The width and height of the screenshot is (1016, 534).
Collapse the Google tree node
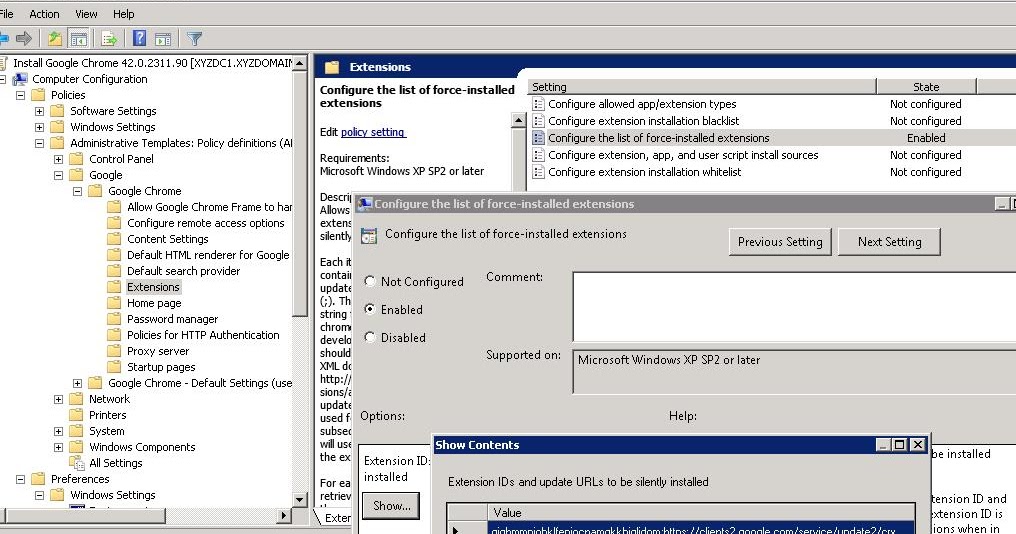point(58,175)
